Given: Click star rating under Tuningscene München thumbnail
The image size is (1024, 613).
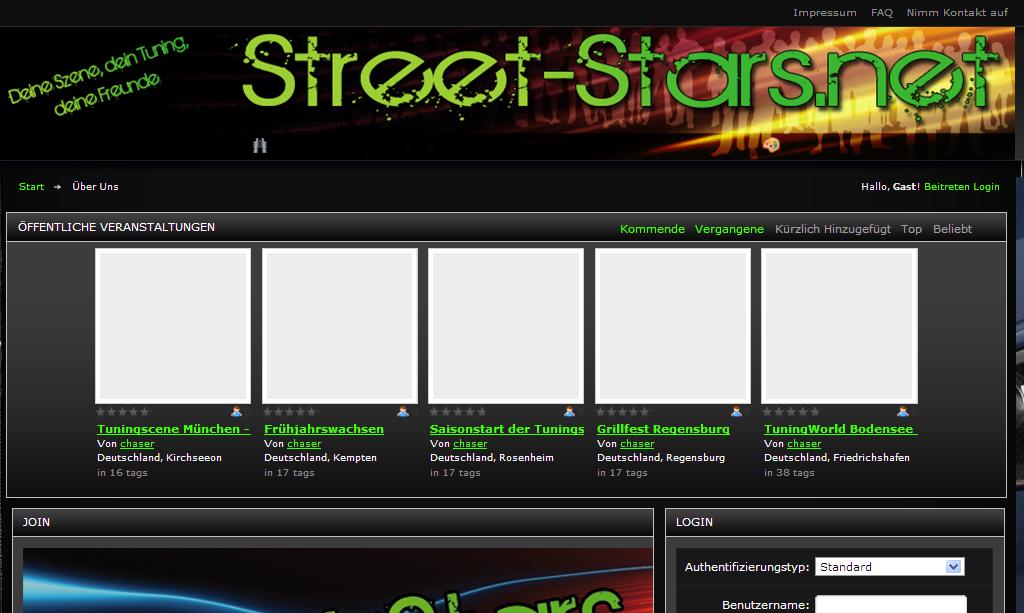Looking at the screenshot, I should (123, 412).
